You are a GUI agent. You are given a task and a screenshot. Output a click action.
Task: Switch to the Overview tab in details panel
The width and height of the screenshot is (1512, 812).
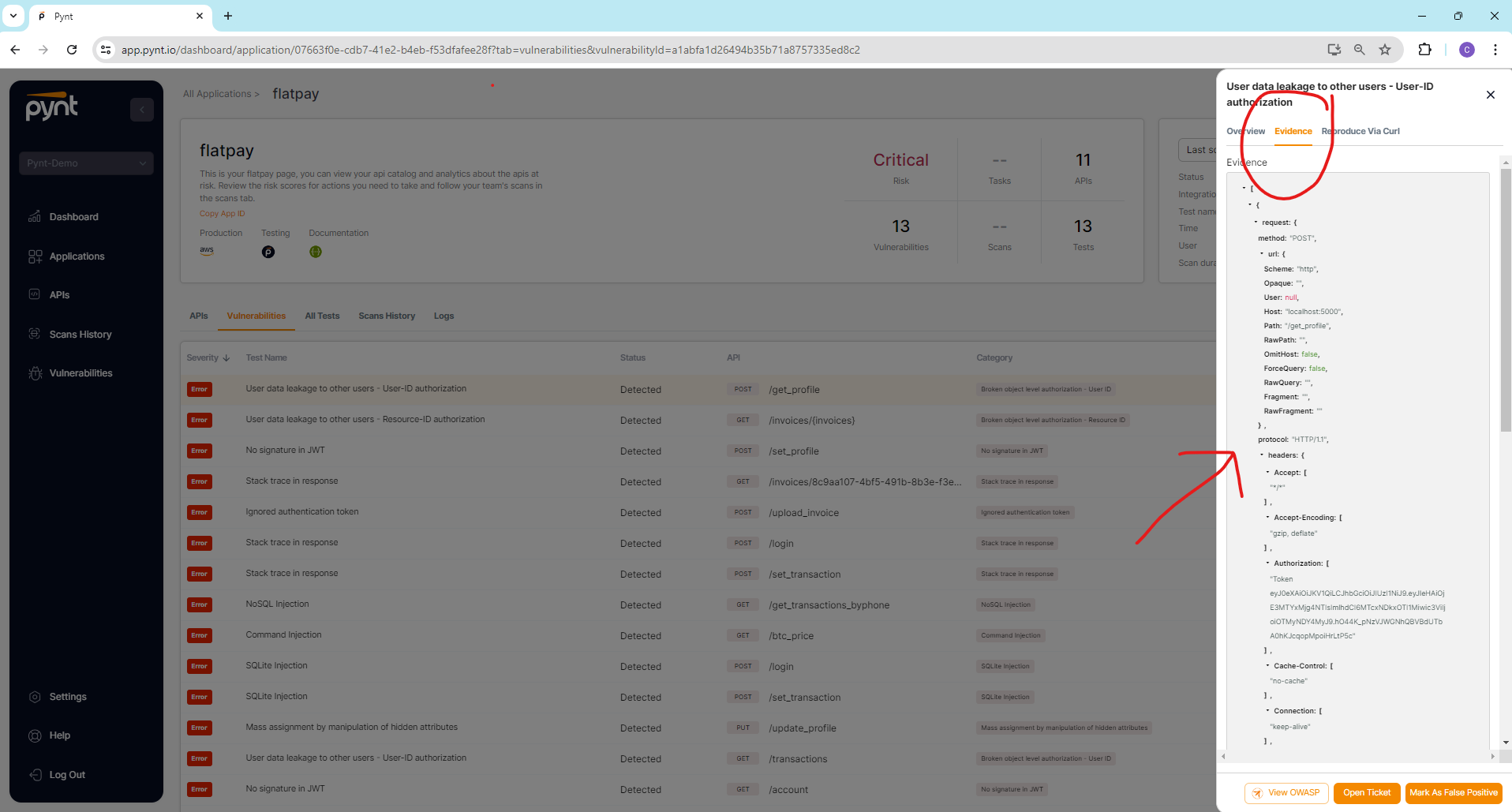click(1245, 131)
